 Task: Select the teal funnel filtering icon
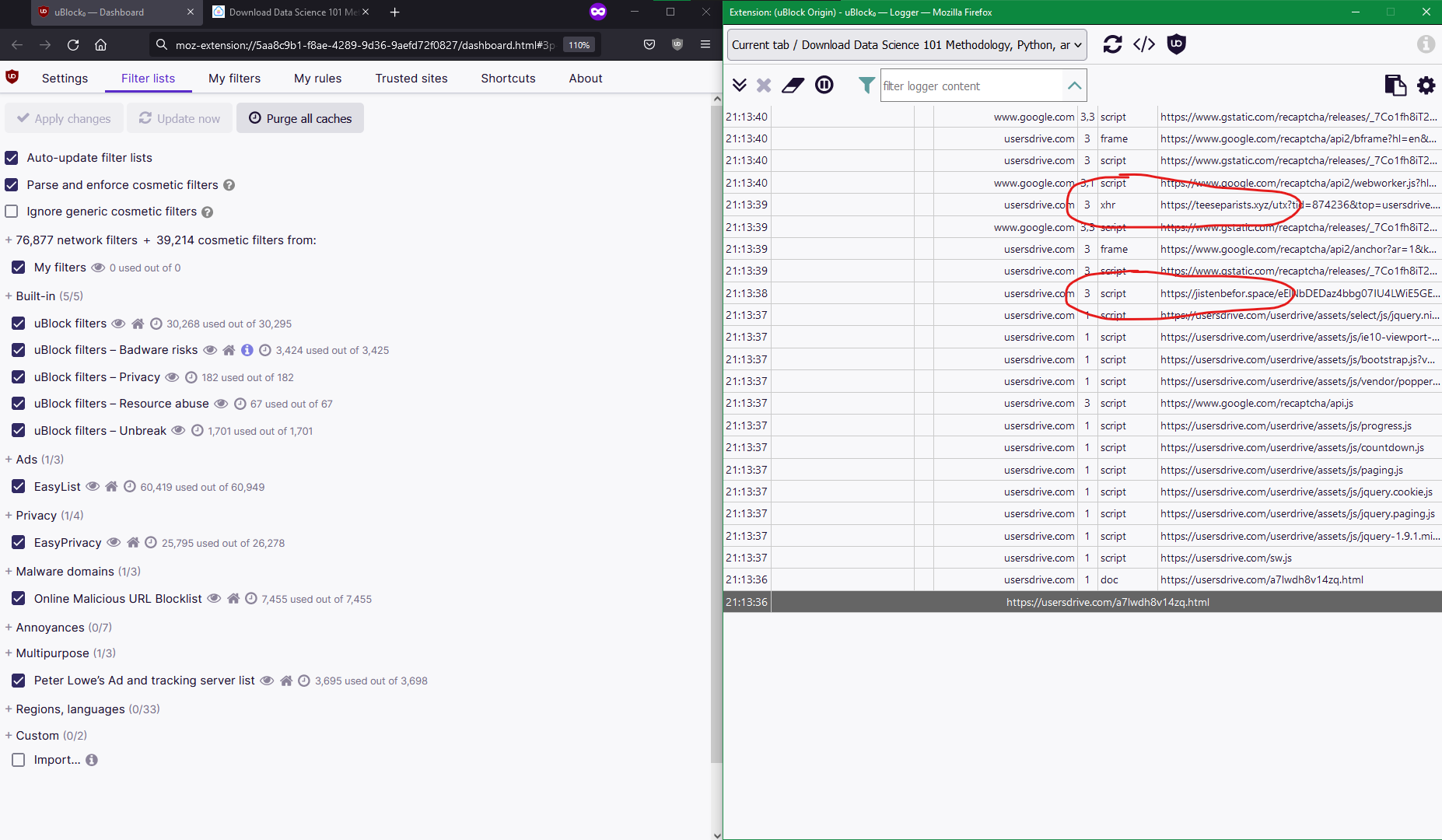(x=866, y=86)
